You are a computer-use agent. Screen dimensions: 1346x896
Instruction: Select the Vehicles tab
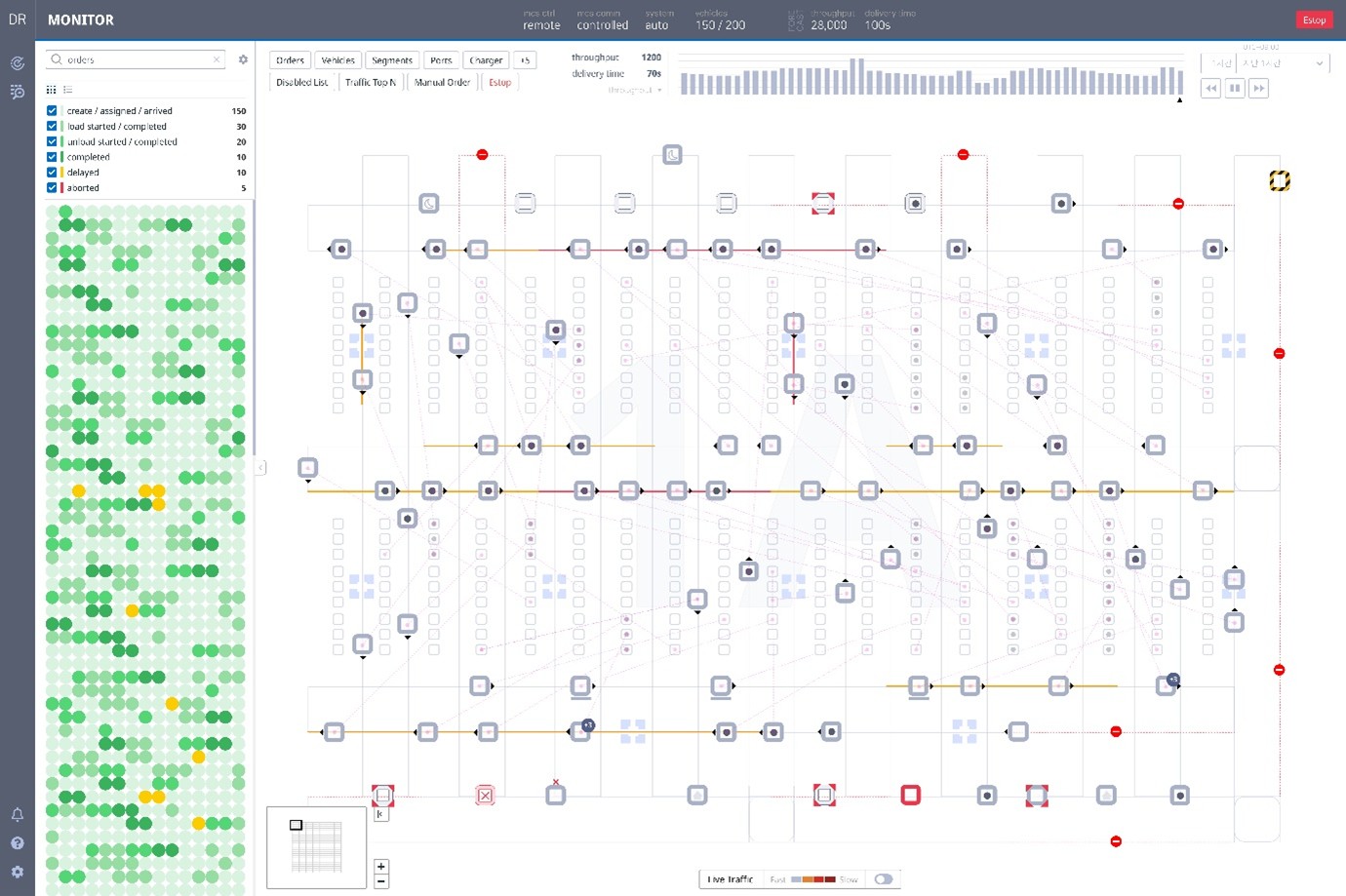pos(337,60)
